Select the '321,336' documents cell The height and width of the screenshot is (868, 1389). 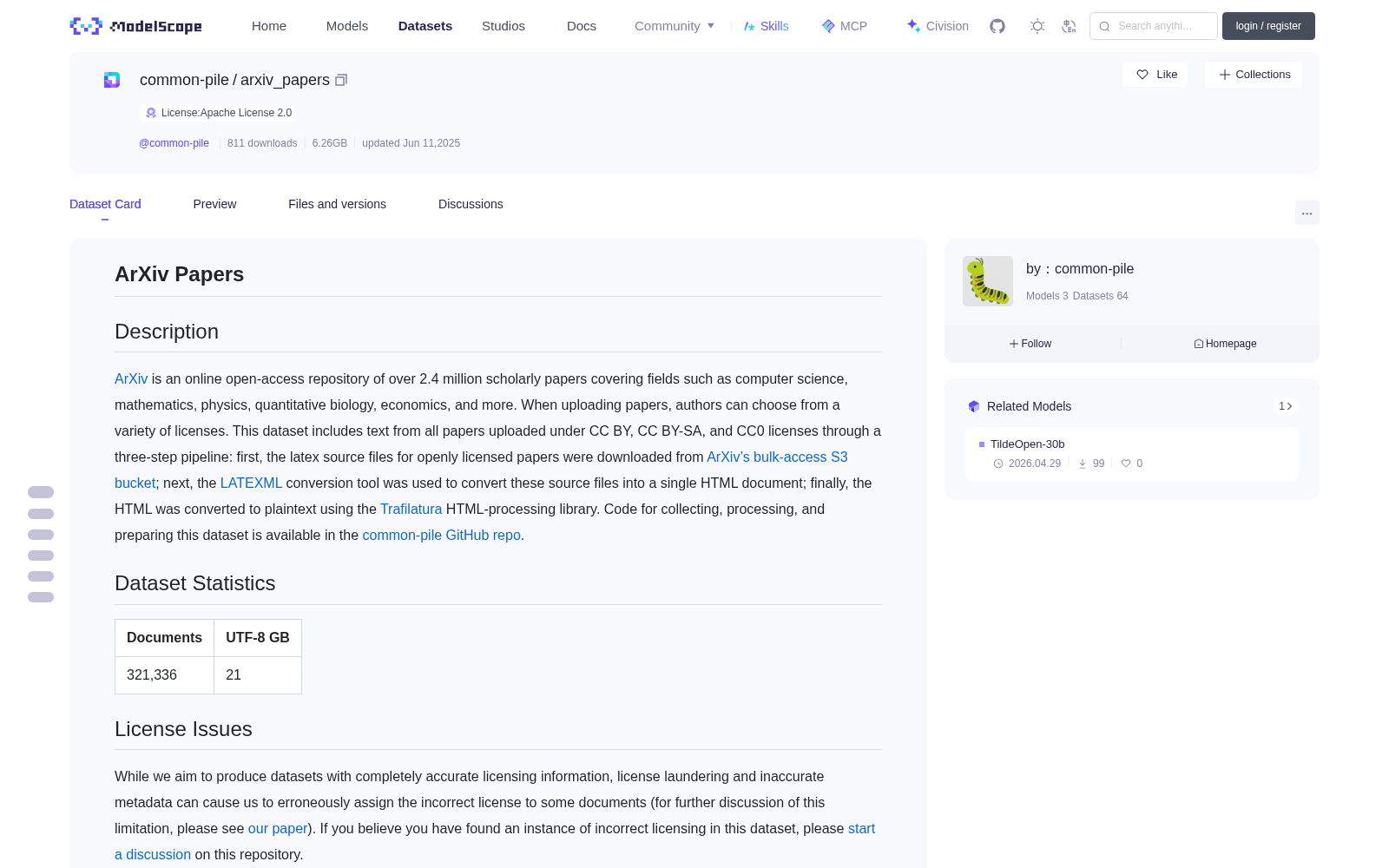164,675
